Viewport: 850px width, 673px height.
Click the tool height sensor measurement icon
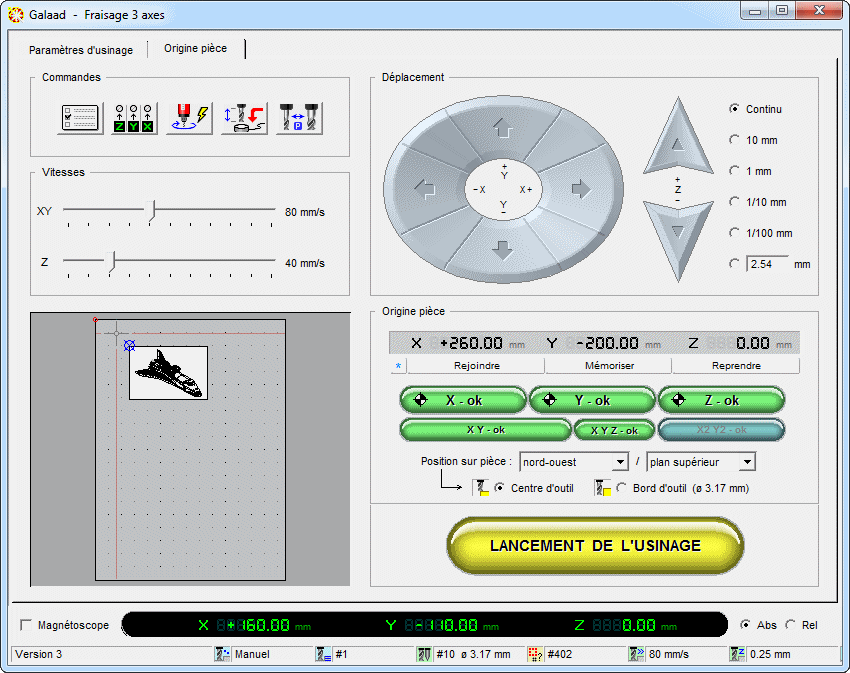[244, 117]
